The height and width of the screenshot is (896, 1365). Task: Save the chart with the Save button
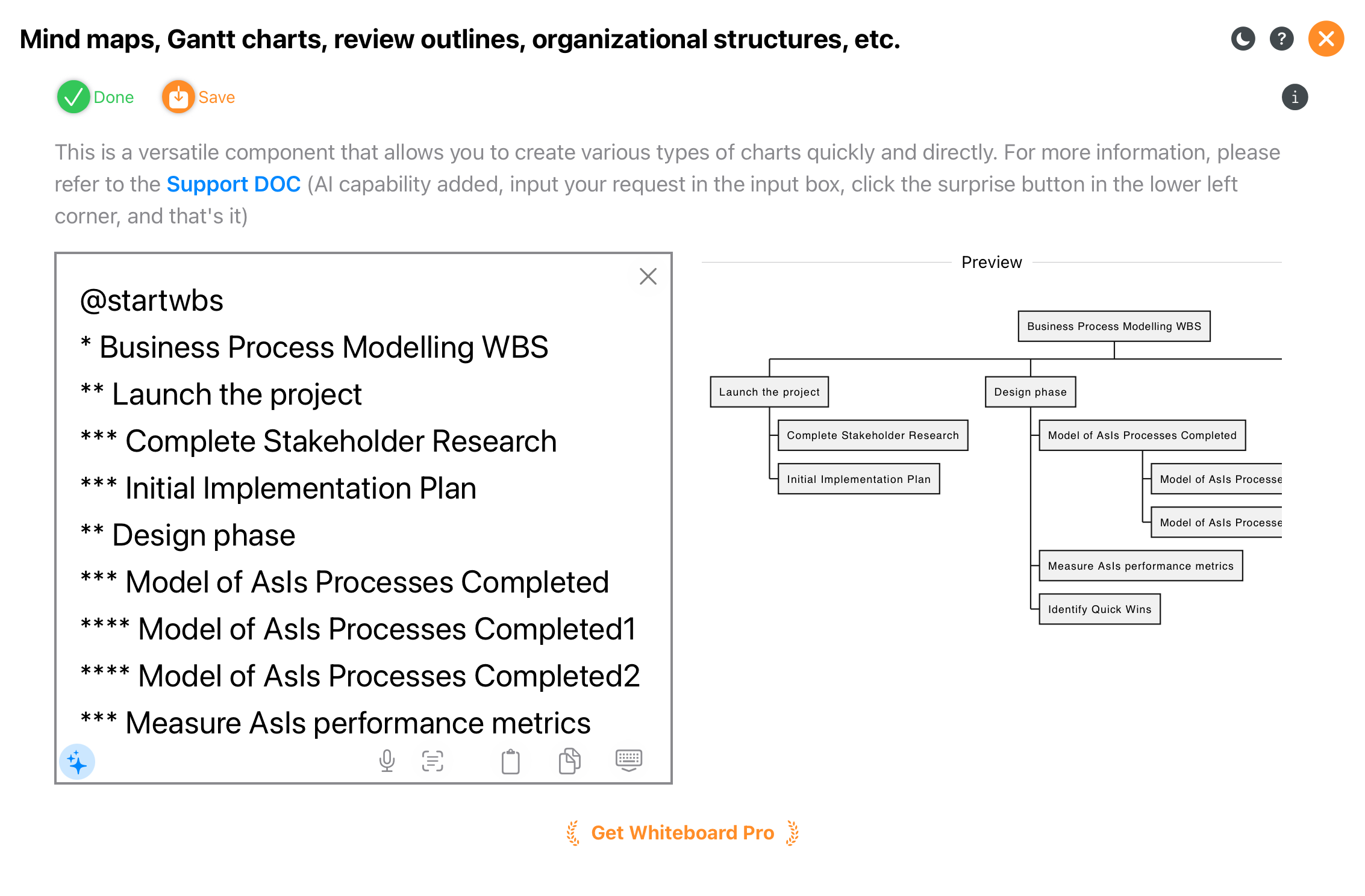click(x=198, y=97)
